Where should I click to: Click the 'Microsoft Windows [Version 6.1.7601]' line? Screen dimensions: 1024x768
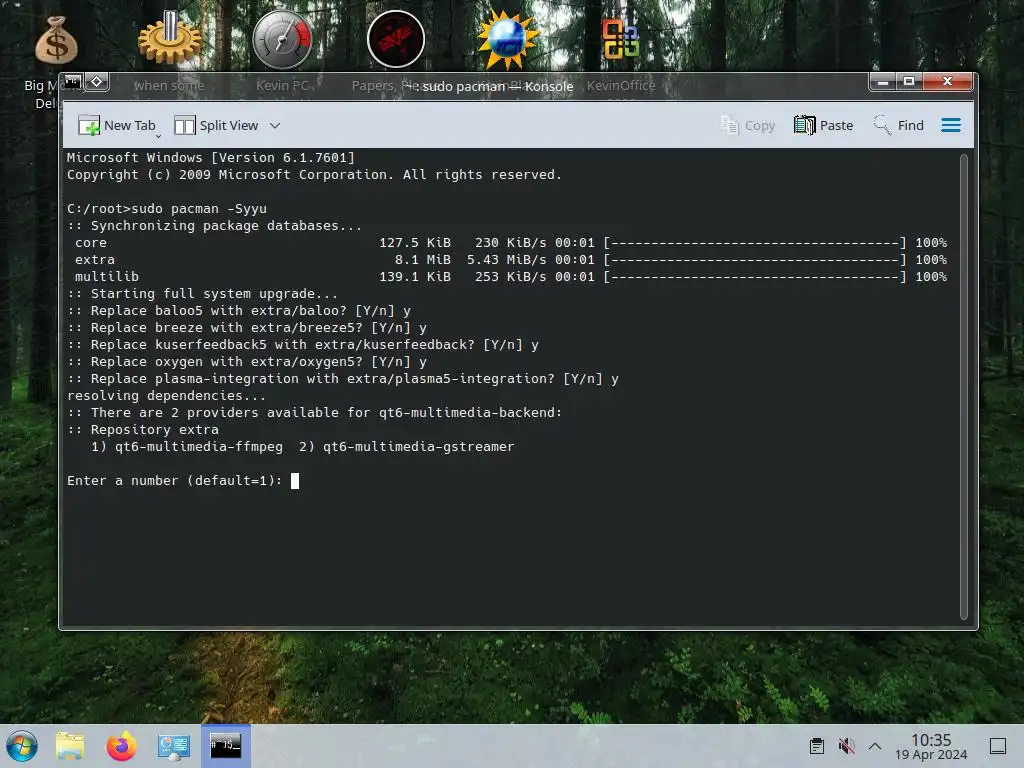point(211,158)
